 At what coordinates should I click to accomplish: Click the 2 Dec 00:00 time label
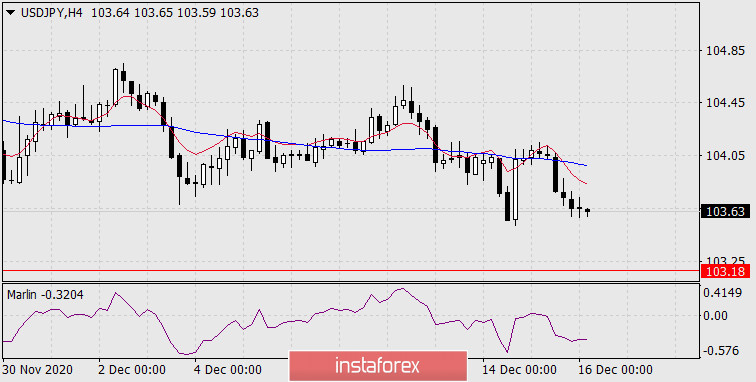click(132, 370)
